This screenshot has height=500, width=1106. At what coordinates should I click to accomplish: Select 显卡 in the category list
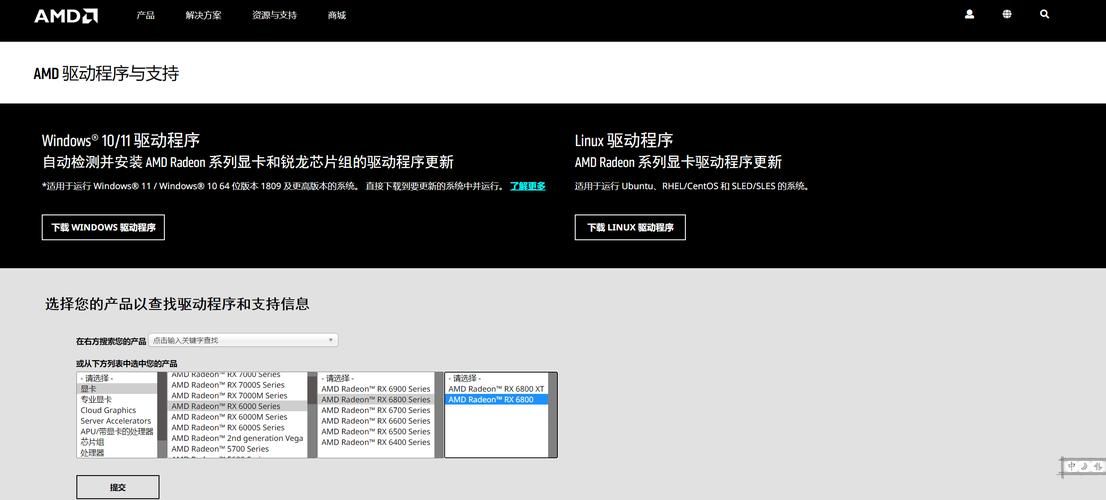point(117,389)
